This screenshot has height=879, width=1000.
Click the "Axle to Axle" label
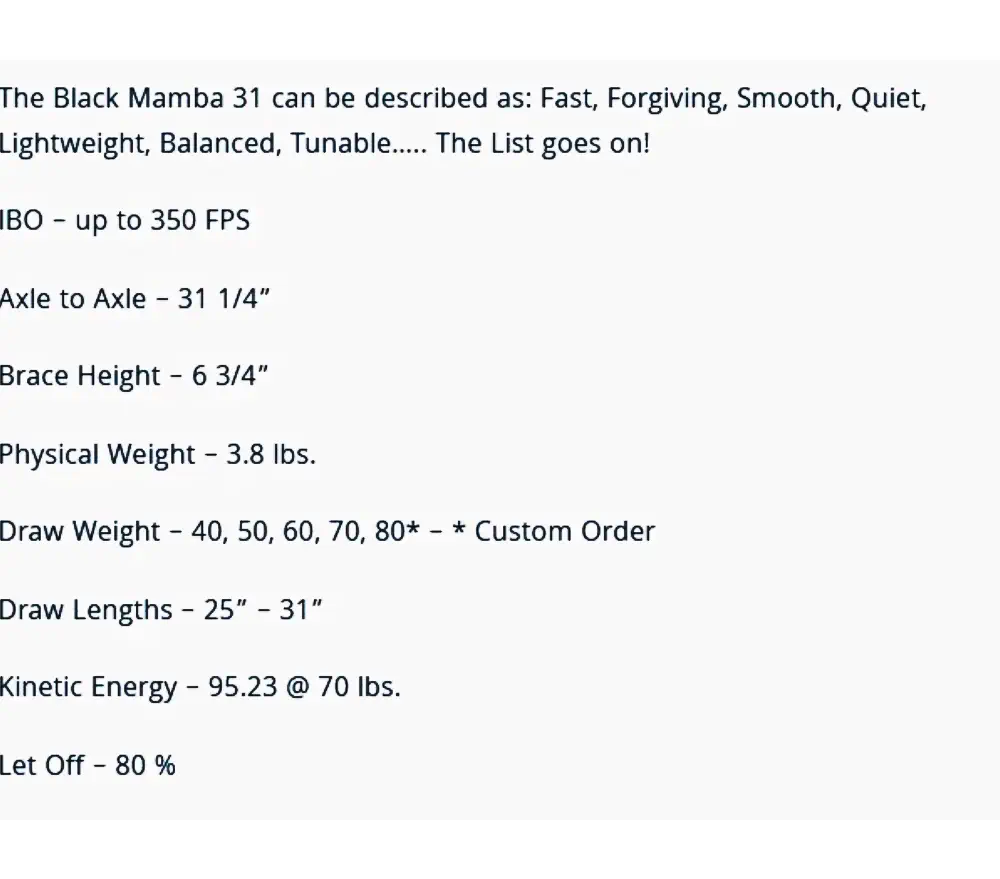pyautogui.click(x=73, y=298)
